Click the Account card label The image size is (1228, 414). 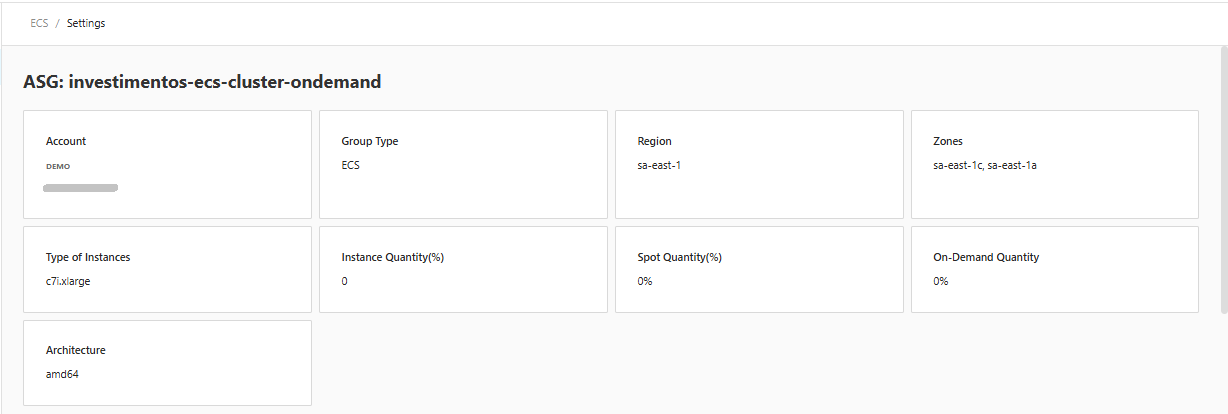66,141
